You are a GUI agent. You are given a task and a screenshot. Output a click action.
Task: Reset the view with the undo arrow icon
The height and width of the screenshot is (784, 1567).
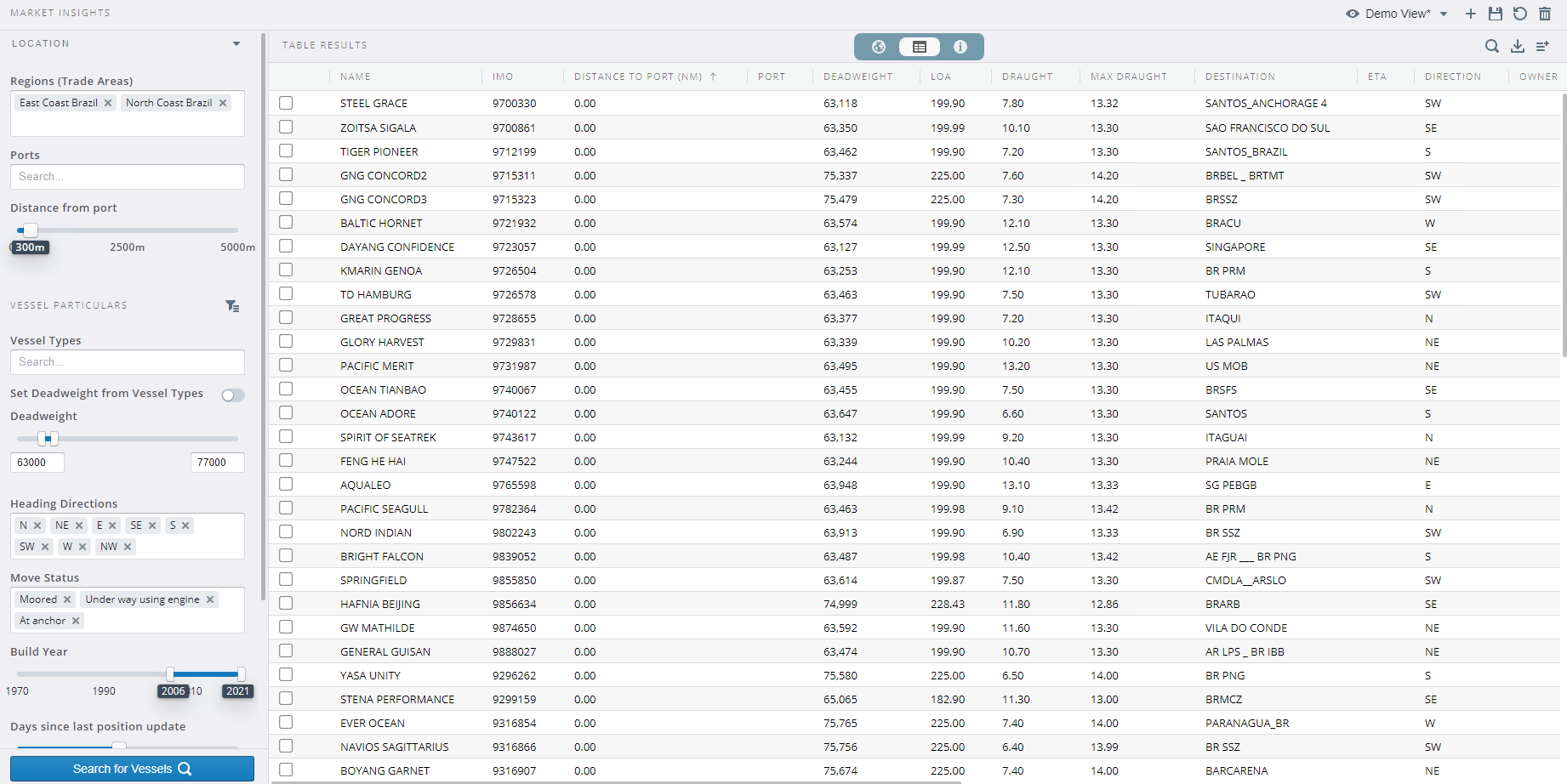coord(1519,14)
